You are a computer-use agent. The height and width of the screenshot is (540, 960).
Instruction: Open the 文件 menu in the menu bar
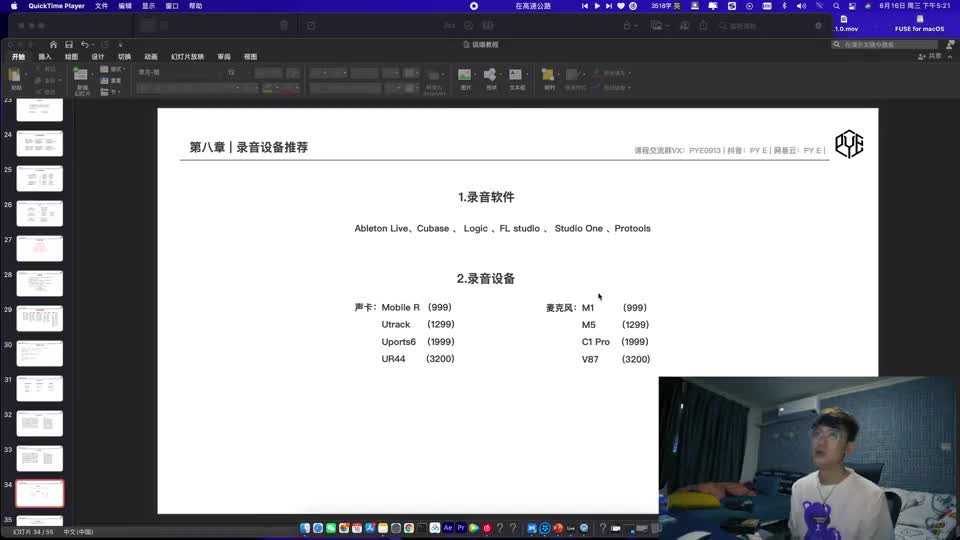coord(102,6)
